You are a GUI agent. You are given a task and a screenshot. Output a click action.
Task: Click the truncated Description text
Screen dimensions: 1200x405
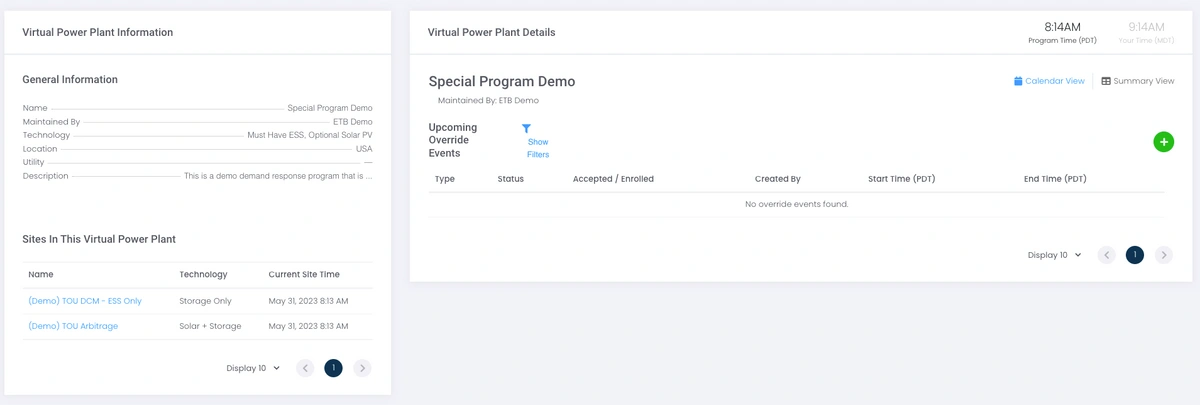tap(278, 176)
